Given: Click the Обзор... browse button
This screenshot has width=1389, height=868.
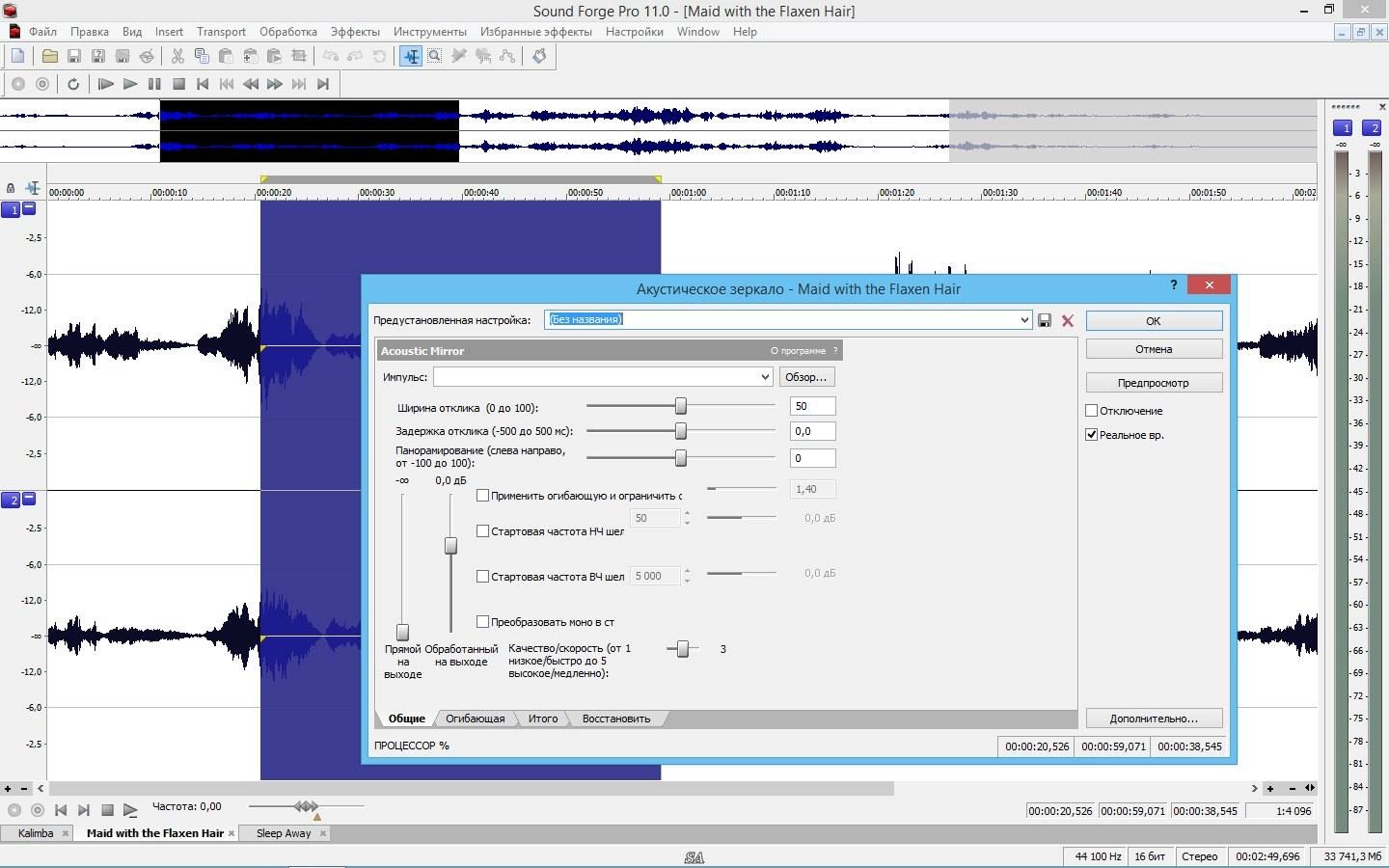Looking at the screenshot, I should 805,377.
